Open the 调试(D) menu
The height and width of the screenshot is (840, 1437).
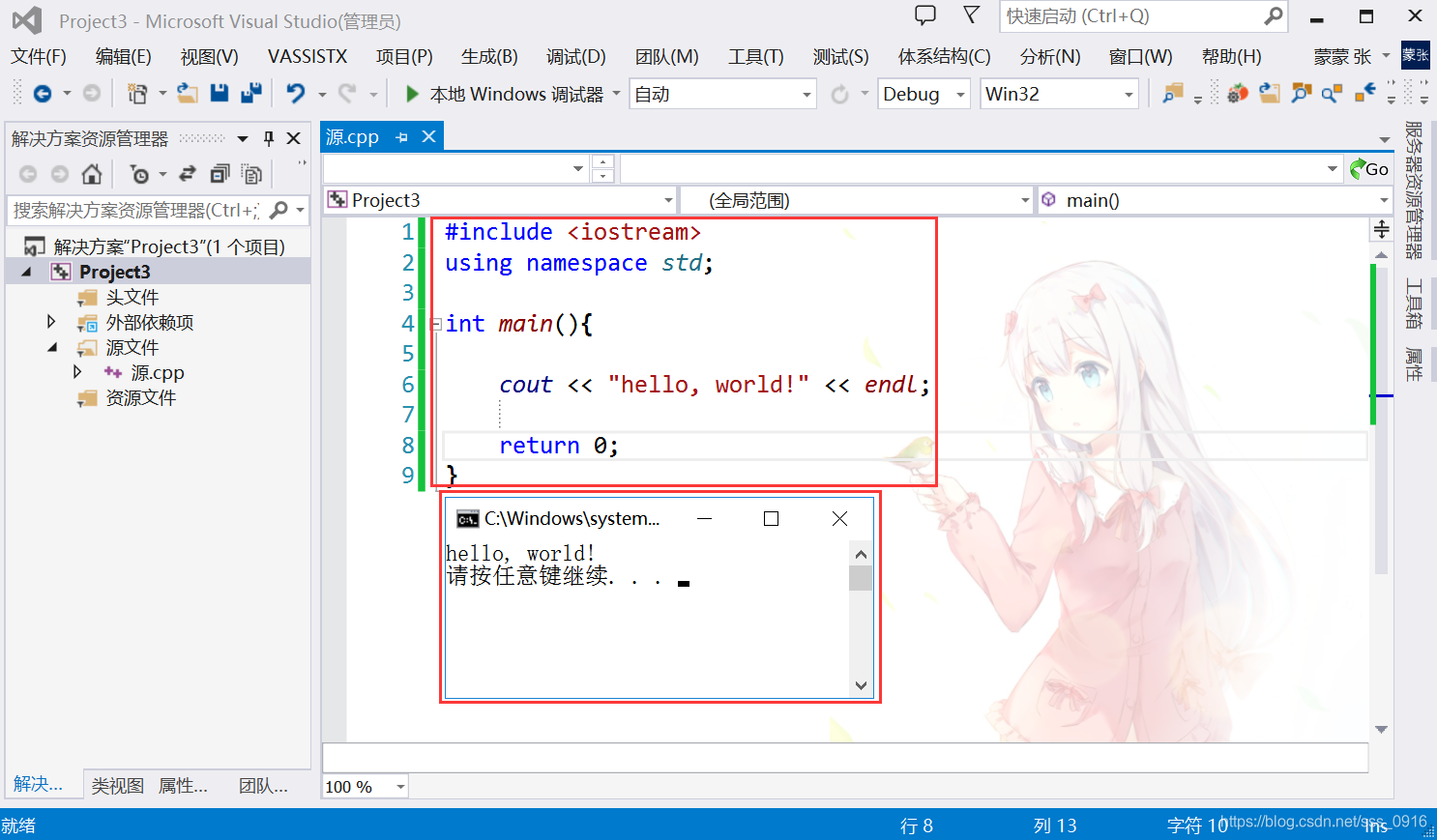coord(575,56)
